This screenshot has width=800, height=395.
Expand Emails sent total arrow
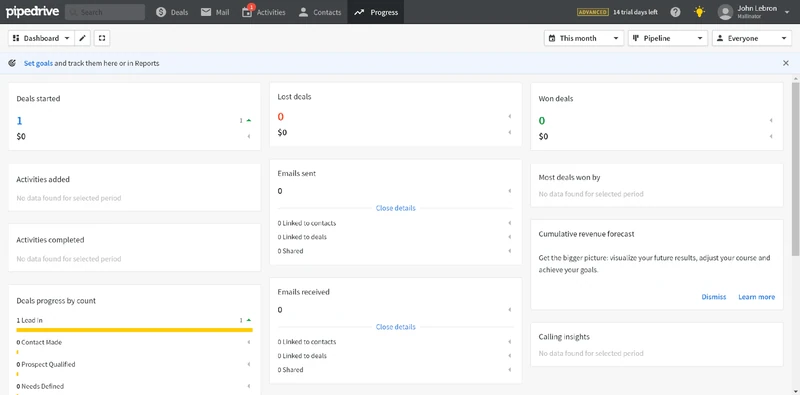pos(510,191)
